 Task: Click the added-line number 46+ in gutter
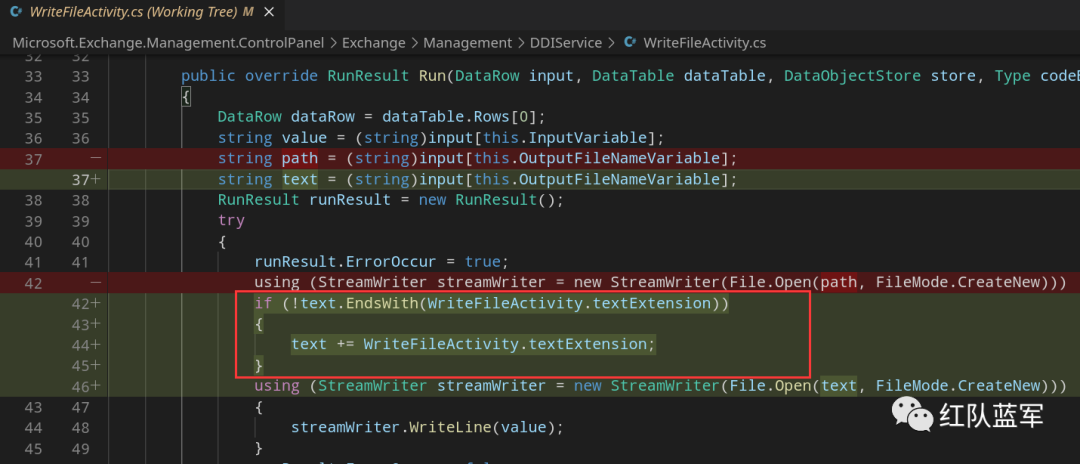(x=85, y=386)
